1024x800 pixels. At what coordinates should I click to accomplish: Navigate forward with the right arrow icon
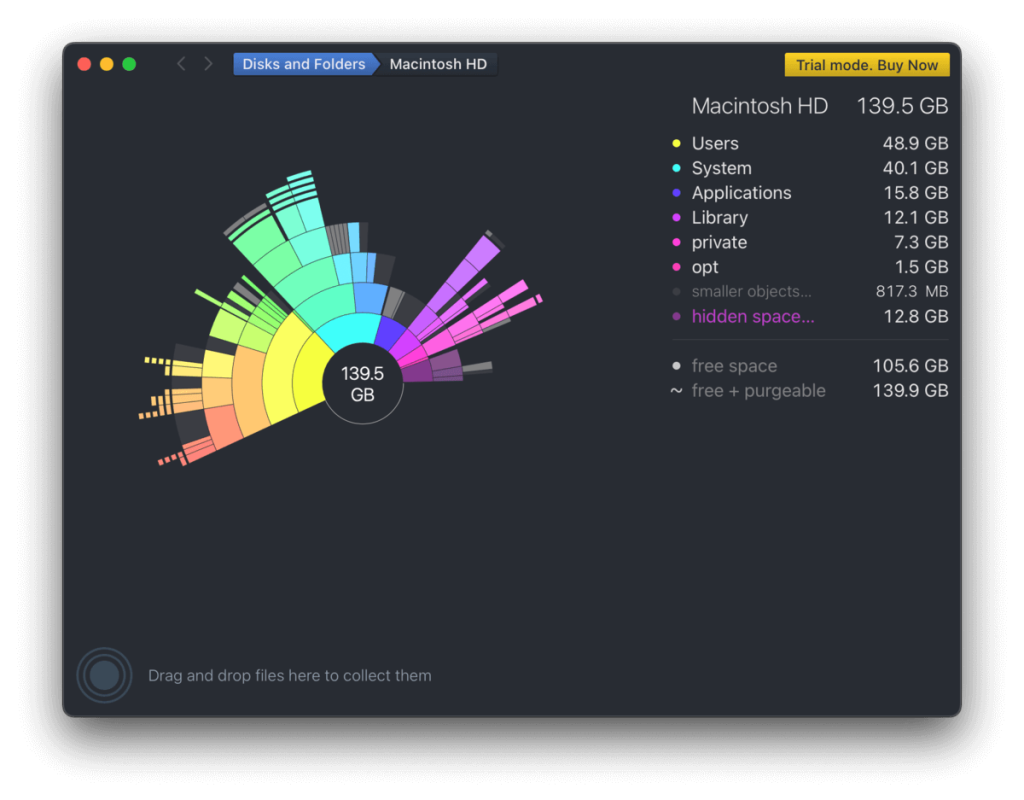tap(208, 63)
